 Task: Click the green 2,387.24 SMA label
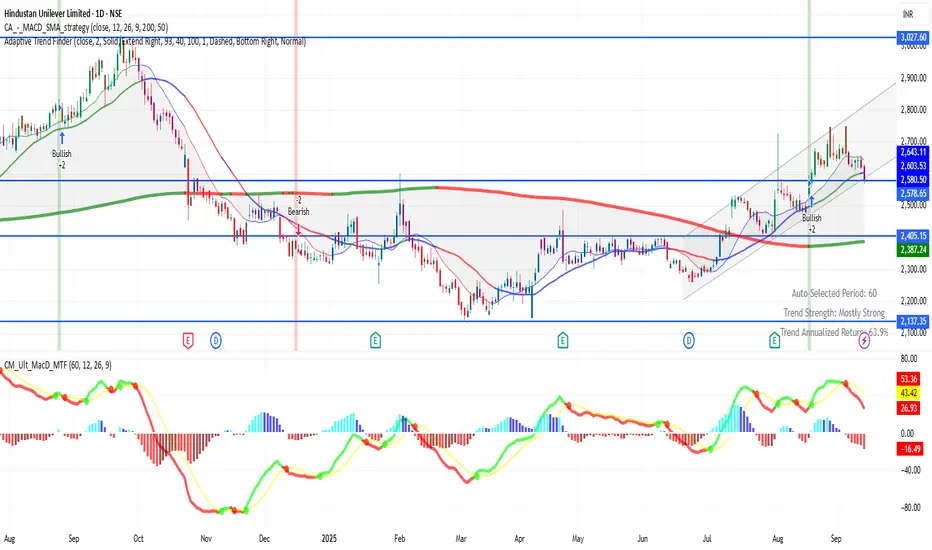tap(913, 250)
